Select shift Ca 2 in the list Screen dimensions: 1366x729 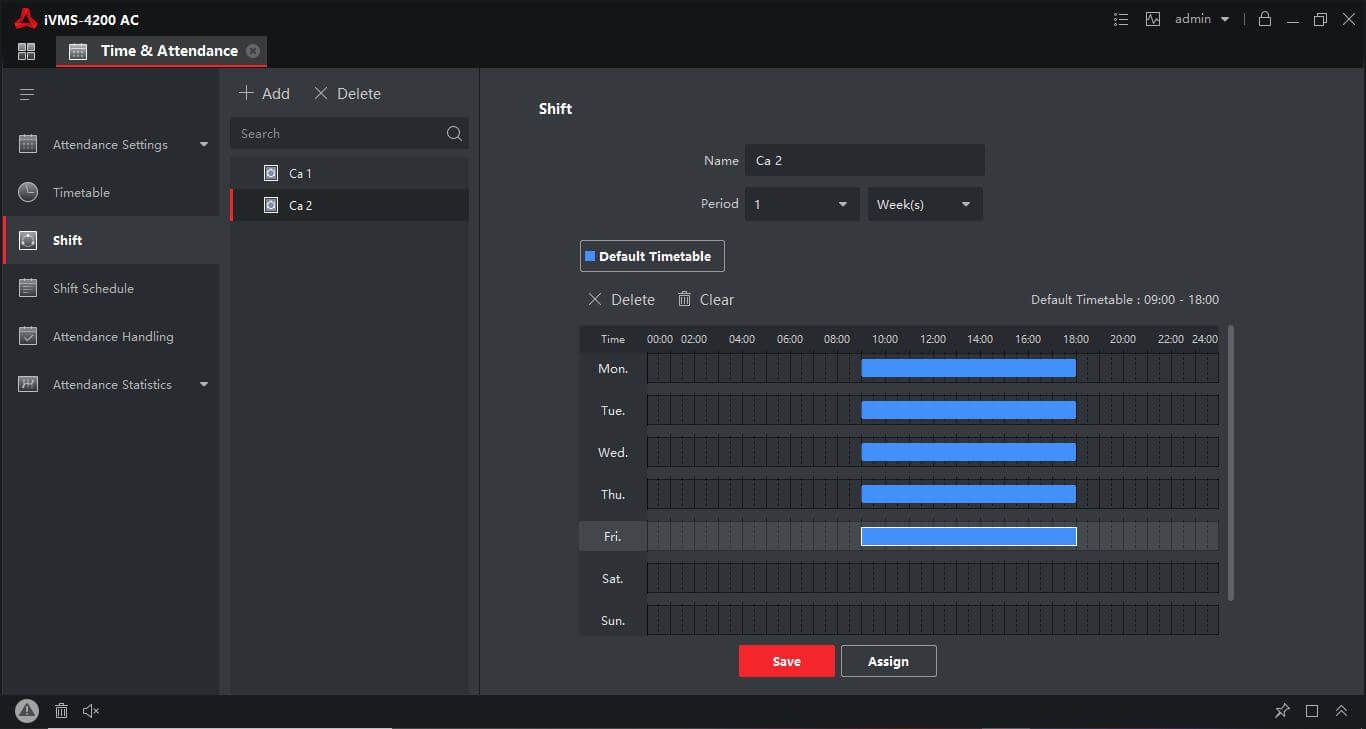[x=349, y=205]
